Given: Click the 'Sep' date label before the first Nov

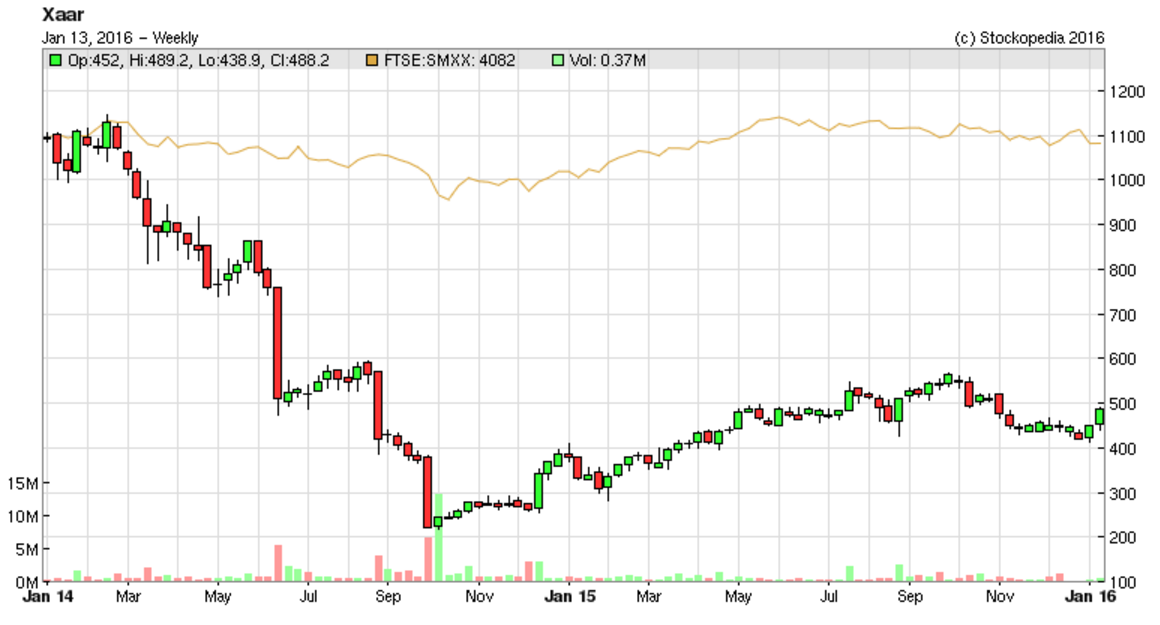Looking at the screenshot, I should pos(388,596).
